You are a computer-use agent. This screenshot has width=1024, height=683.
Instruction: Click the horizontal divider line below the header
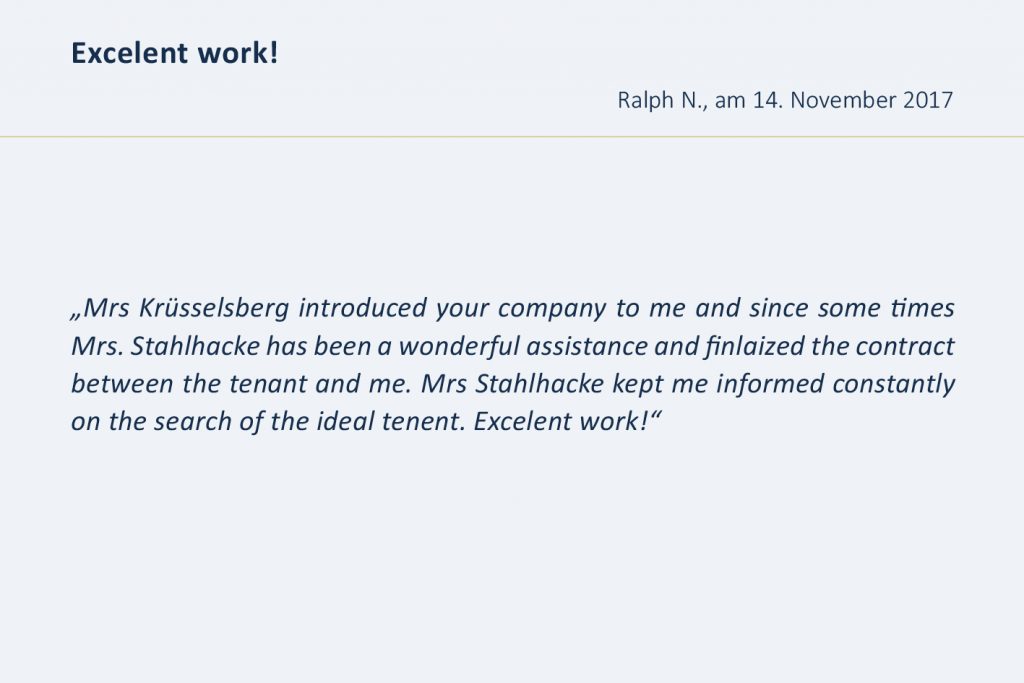[512, 136]
